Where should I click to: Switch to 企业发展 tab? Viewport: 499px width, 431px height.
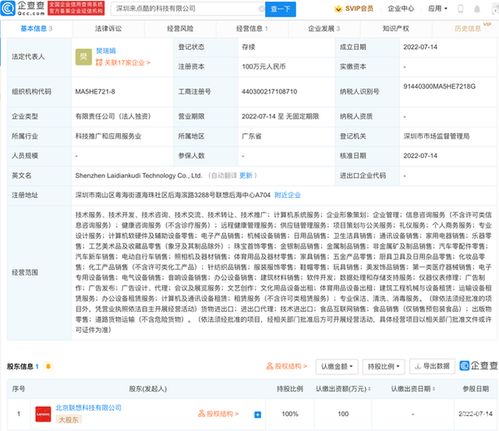(x=324, y=29)
